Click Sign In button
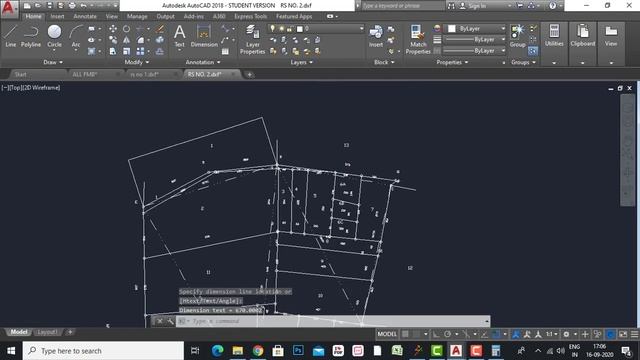The image size is (640, 360). [473, 6]
